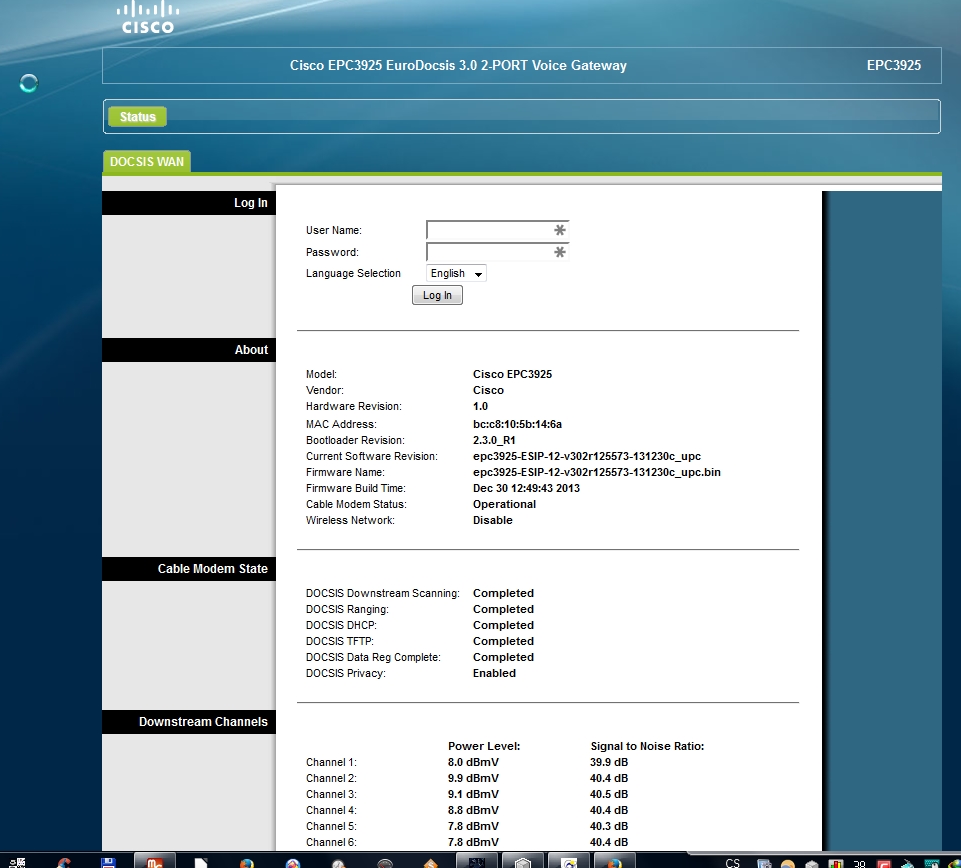This screenshot has height=868, width=961.
Task: Click the Wireless Network value 'Disable'
Action: (x=492, y=520)
